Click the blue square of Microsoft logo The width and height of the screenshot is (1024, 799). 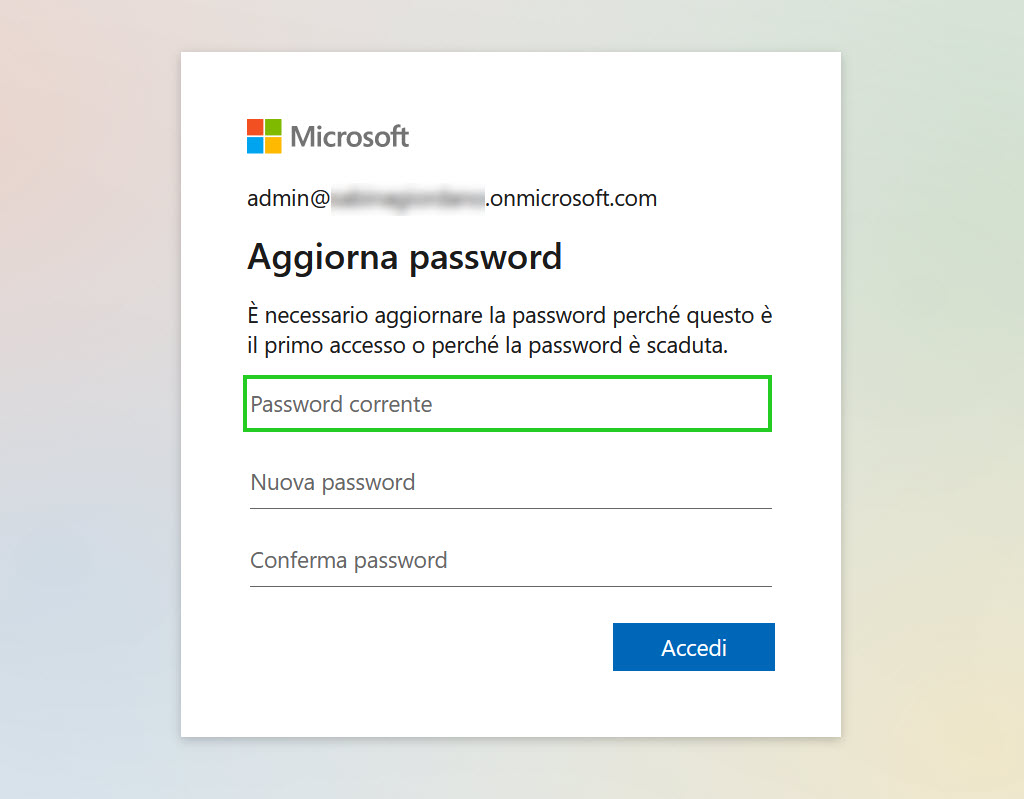pyautogui.click(x=255, y=145)
